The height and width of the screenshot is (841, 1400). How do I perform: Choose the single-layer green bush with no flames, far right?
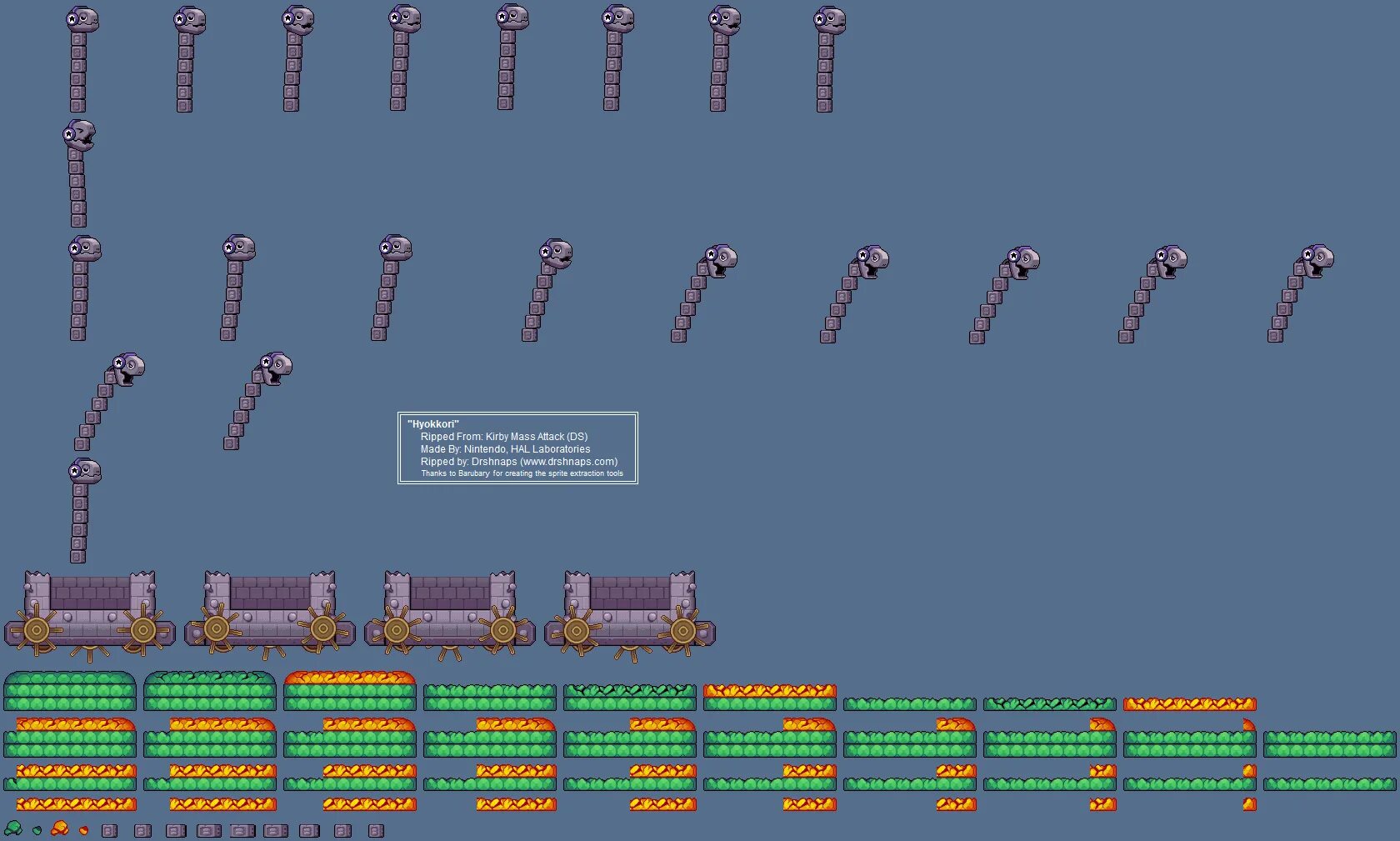1330,784
